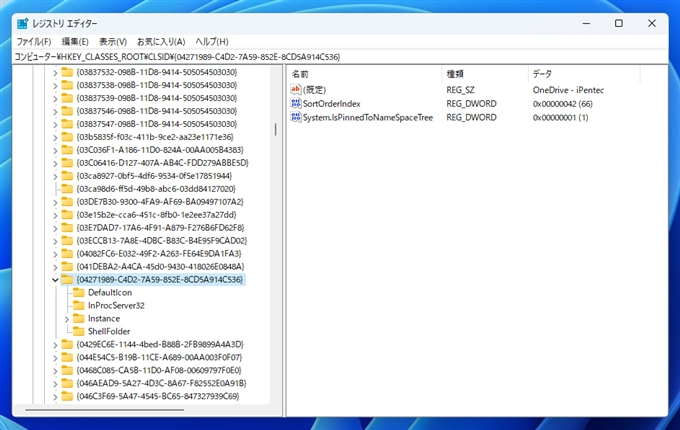The height and width of the screenshot is (430, 680).
Task: Click the open folder icon of selected {04271989-...} key
Action: [x=67, y=280]
